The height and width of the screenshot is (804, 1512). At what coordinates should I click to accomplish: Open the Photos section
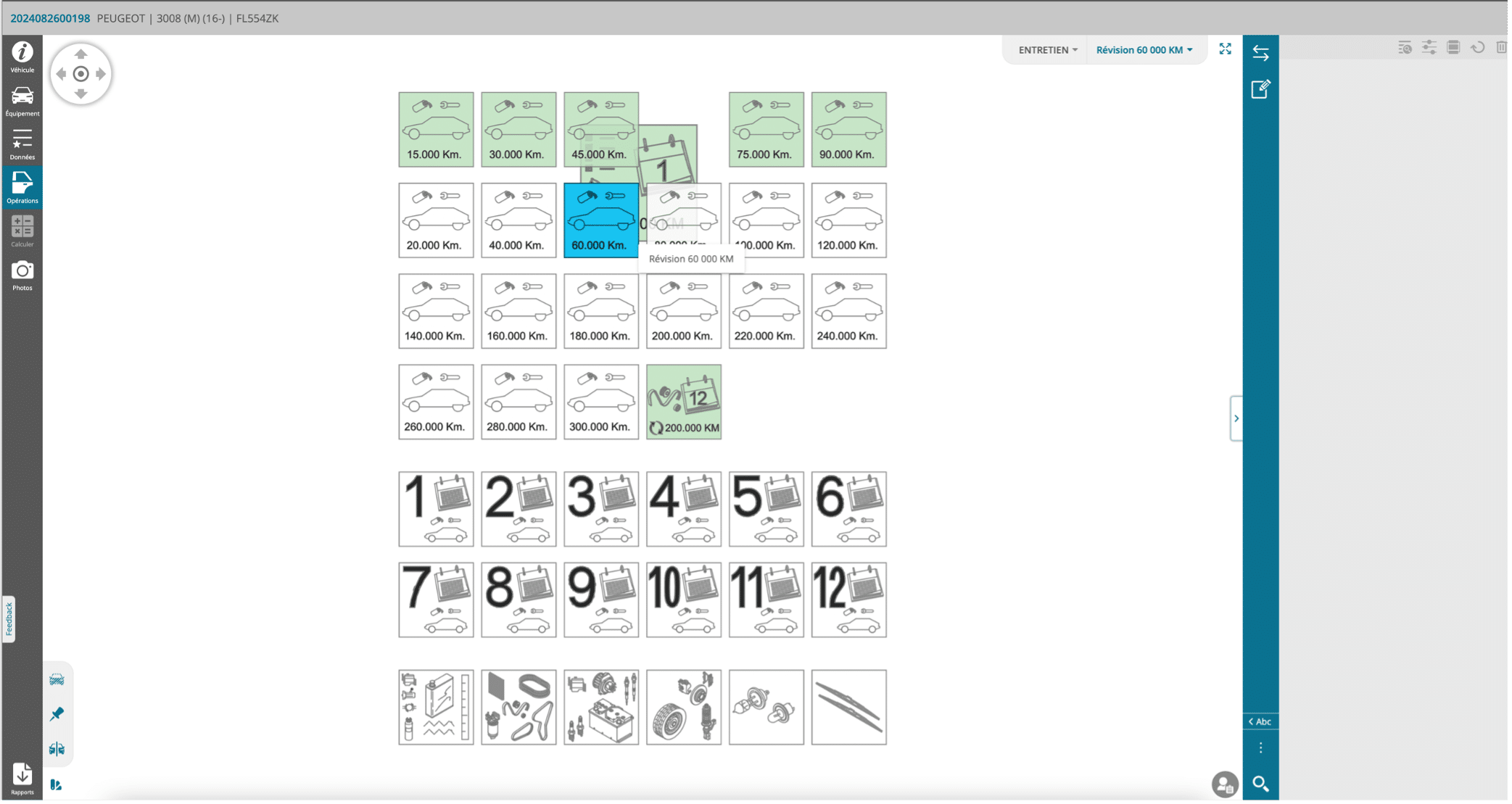22,275
